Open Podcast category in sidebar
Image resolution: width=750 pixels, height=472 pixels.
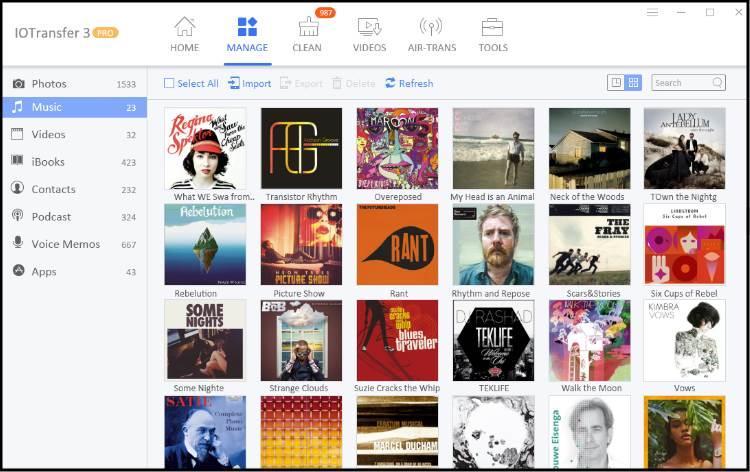point(75,217)
